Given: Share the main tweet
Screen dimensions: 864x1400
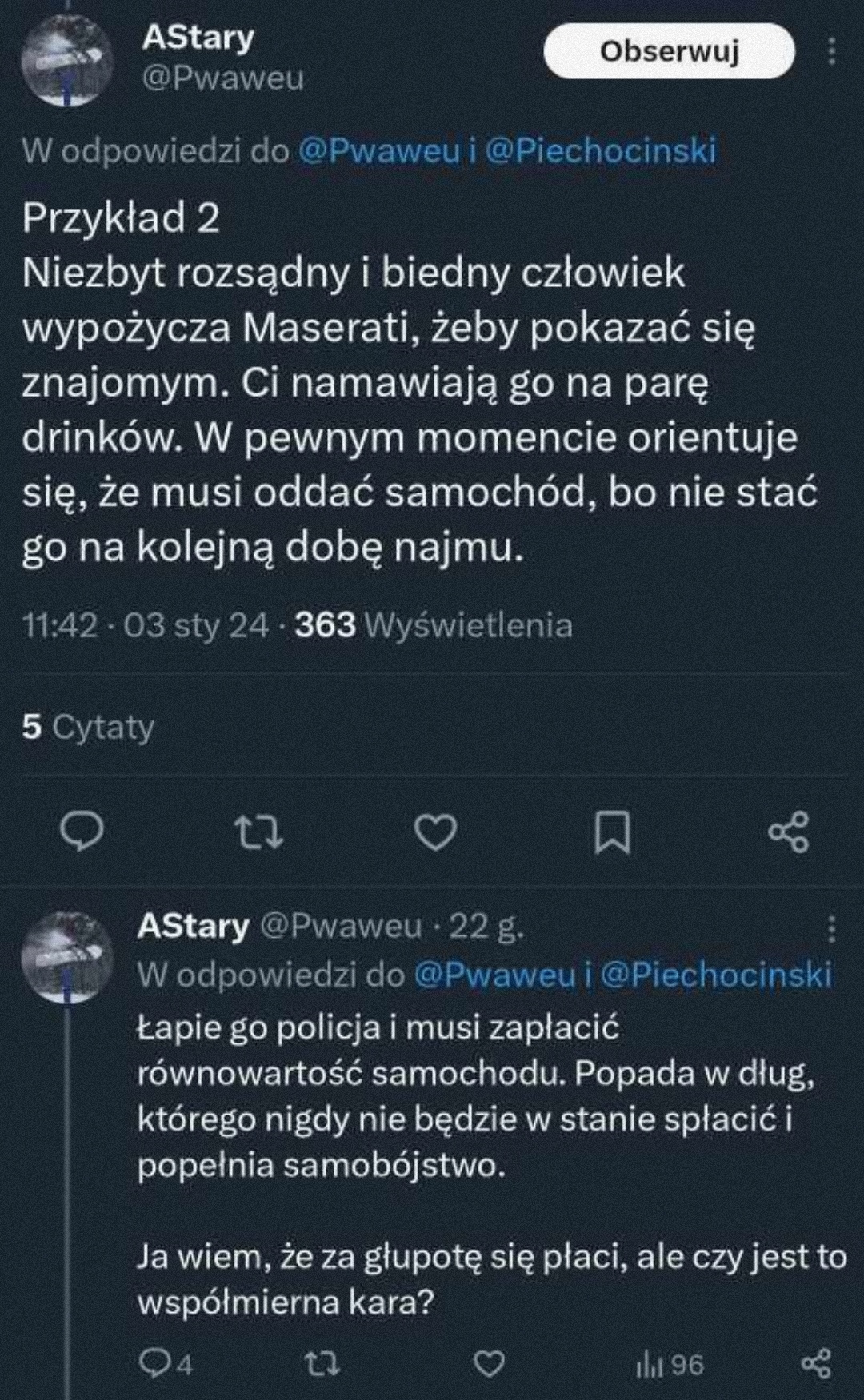Looking at the screenshot, I should pyautogui.click(x=789, y=832).
